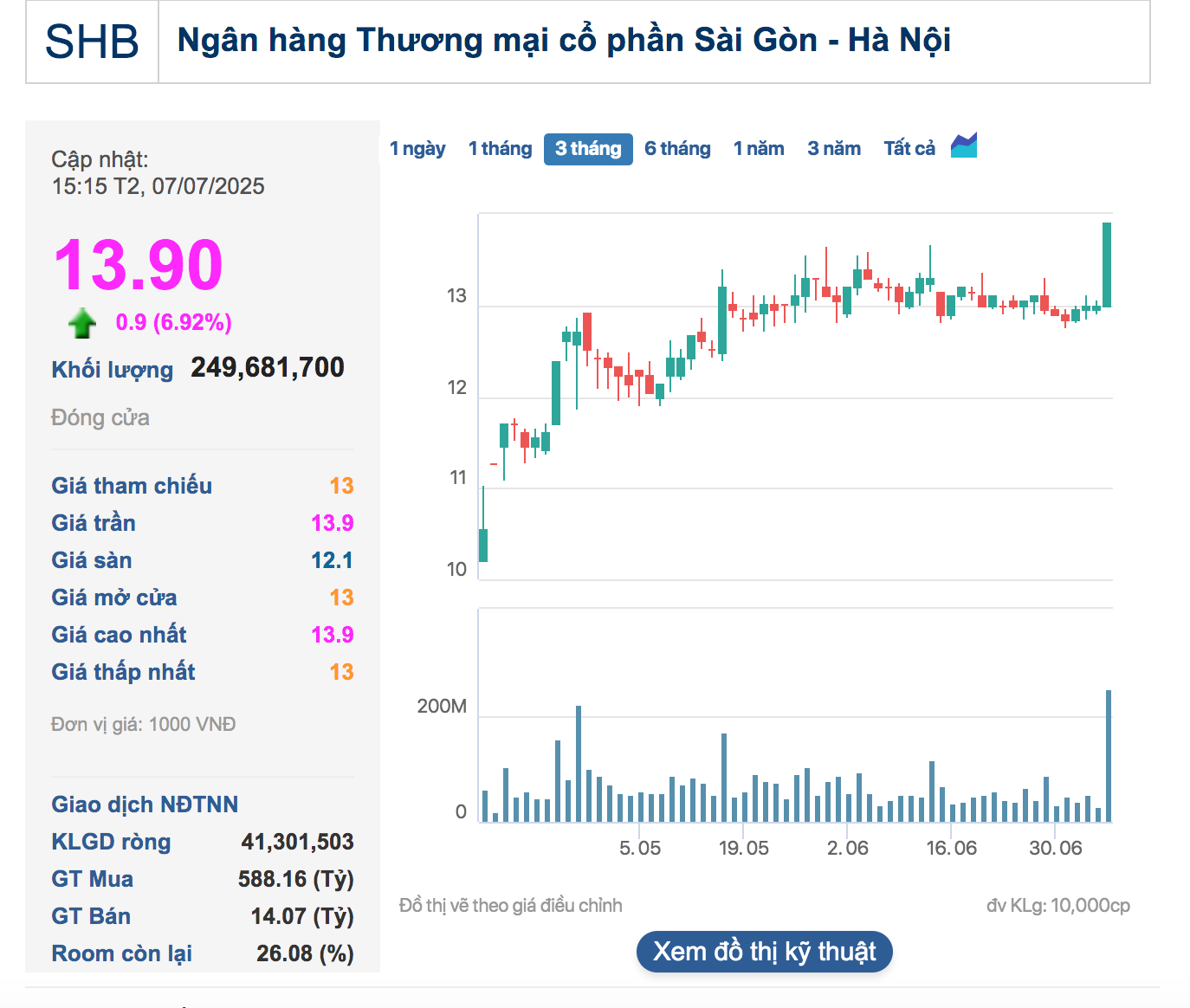Viewport: 1190px width, 1008px height.
Task: Click the 'Giá thấp nhất' label
Action: pyautogui.click(x=123, y=672)
